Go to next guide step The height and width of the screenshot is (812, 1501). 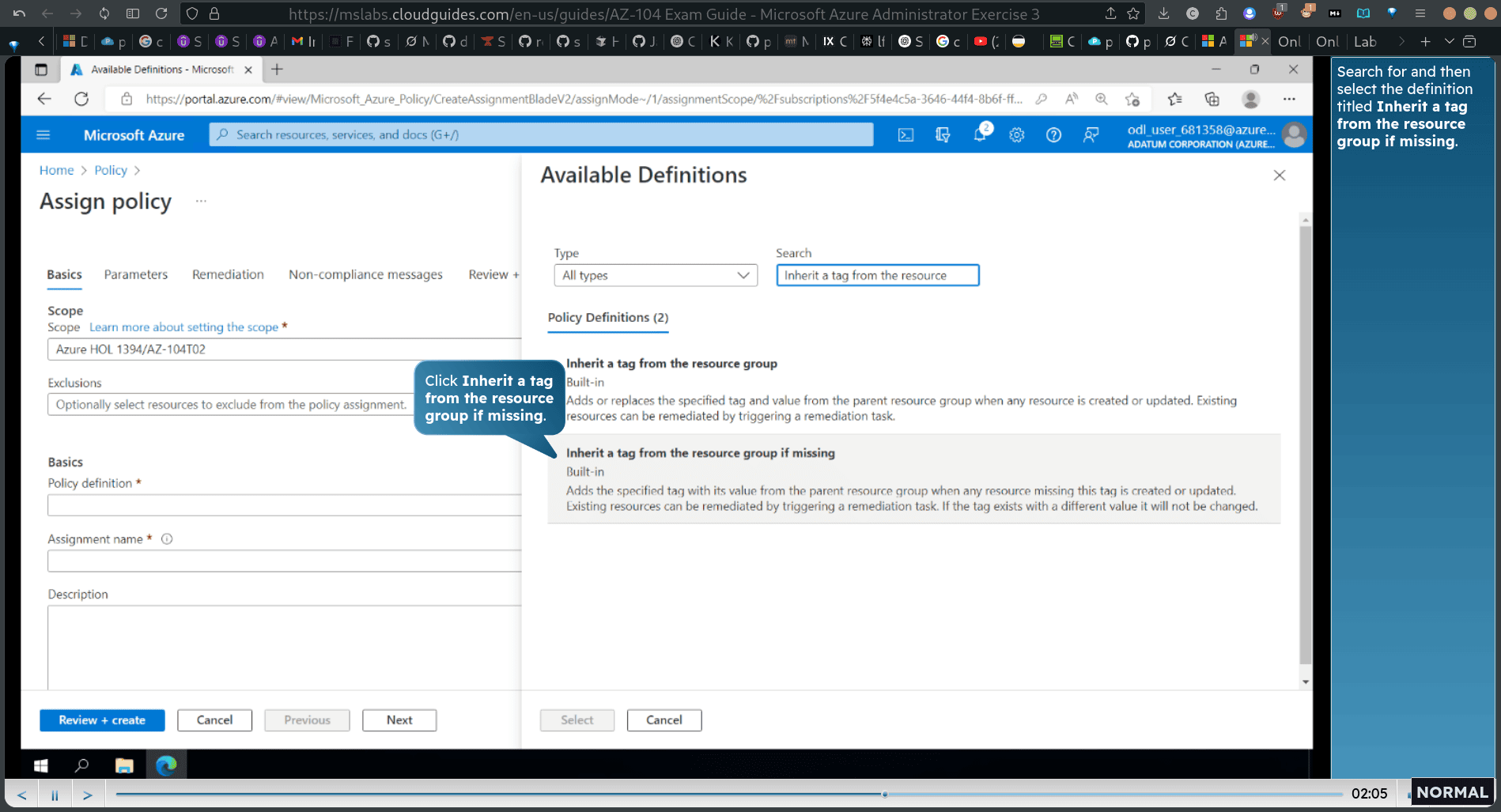[88, 795]
